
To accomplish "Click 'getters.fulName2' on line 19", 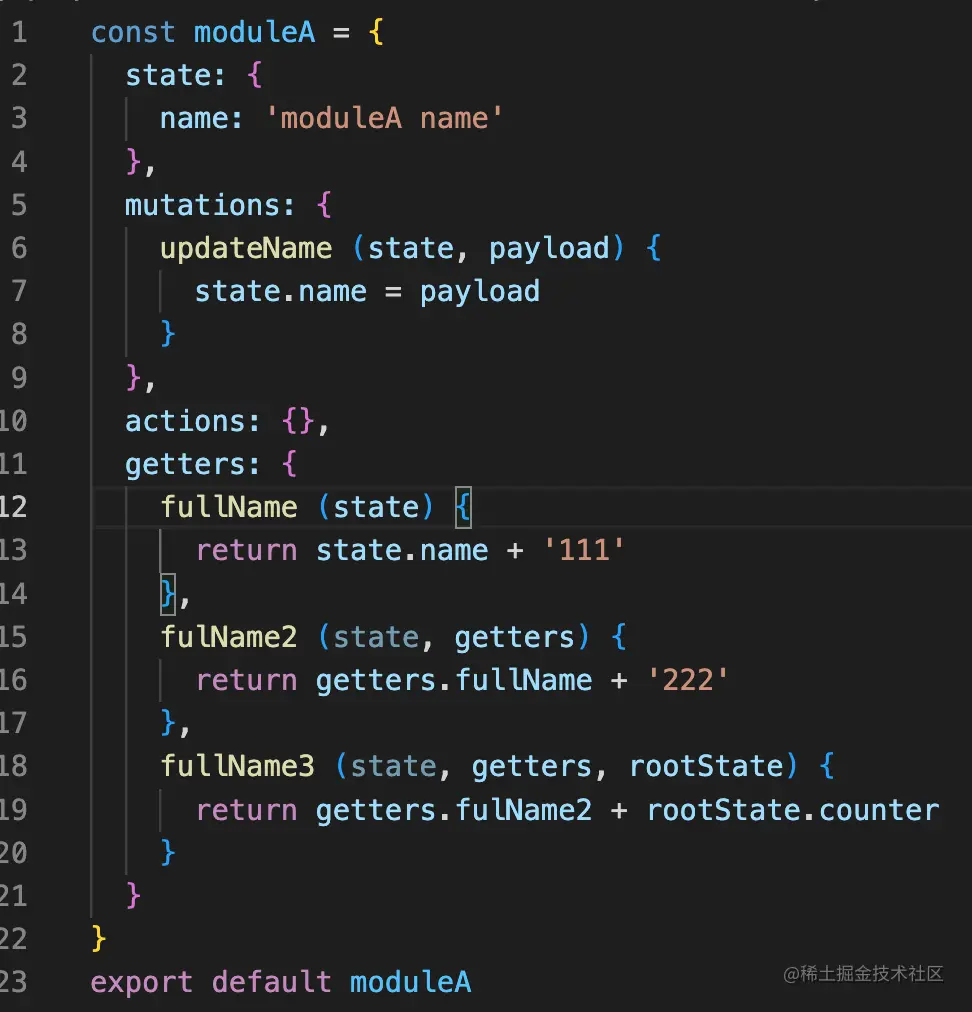I will coord(454,810).
